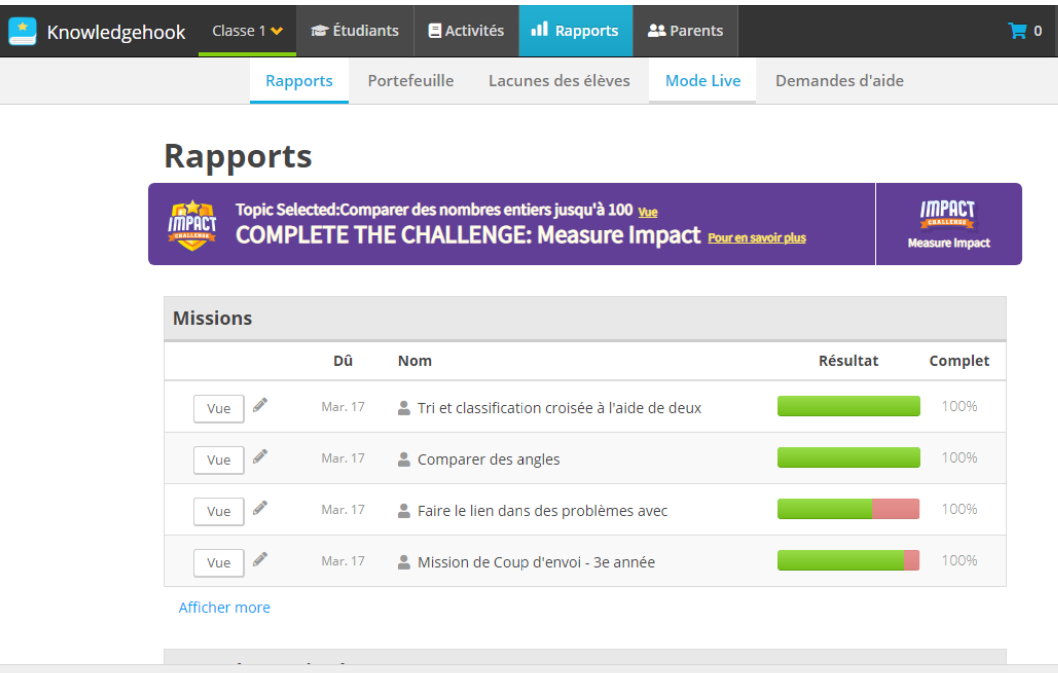Open the Parents menu
Screen dimensions: 1058x673
[x=686, y=31]
